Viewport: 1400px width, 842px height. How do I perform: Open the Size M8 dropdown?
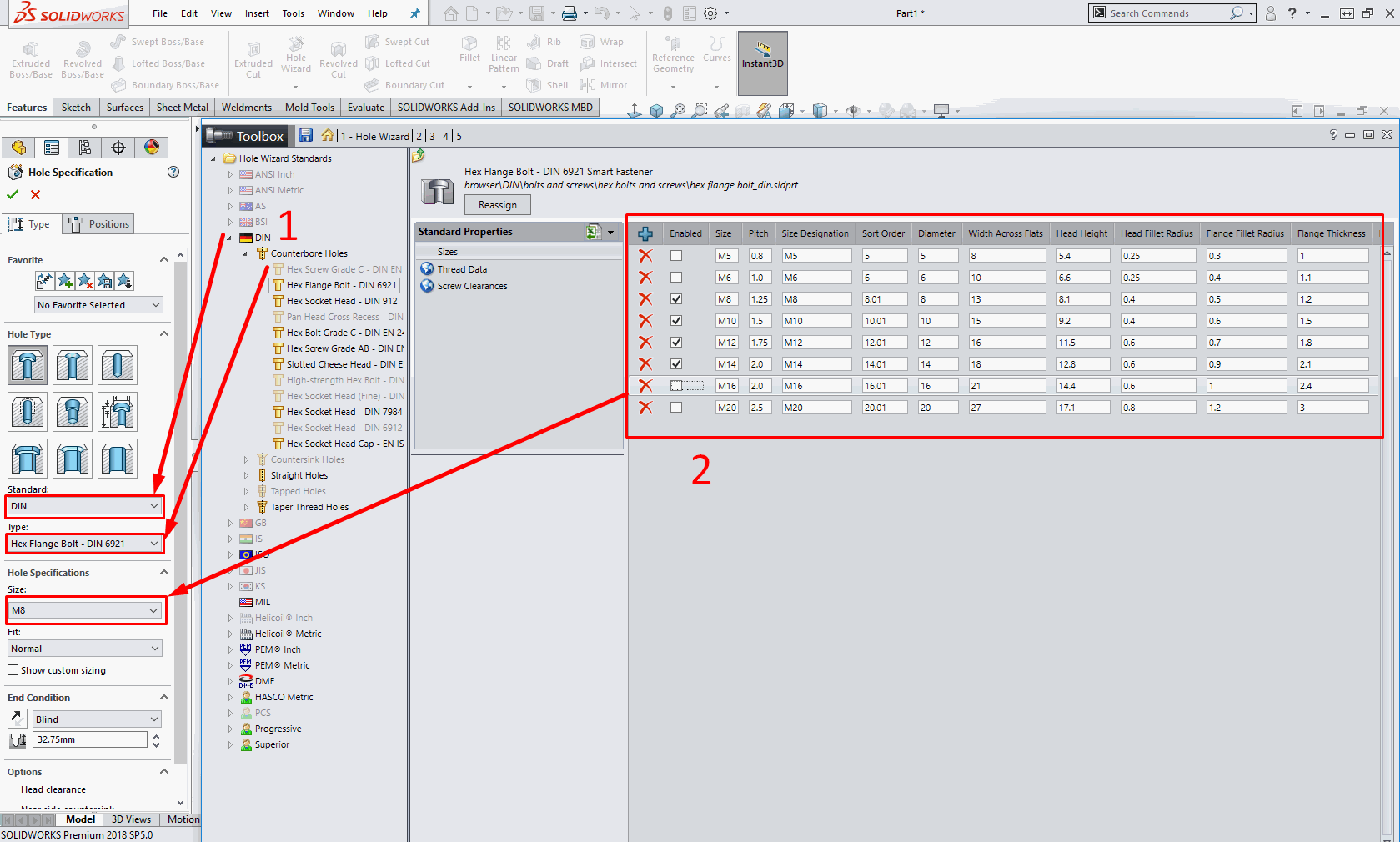point(84,610)
